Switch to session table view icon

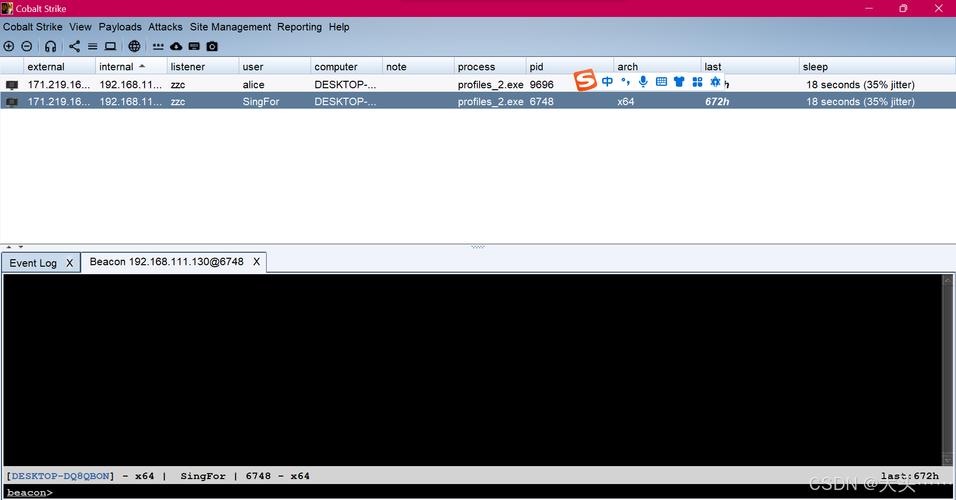click(x=93, y=46)
